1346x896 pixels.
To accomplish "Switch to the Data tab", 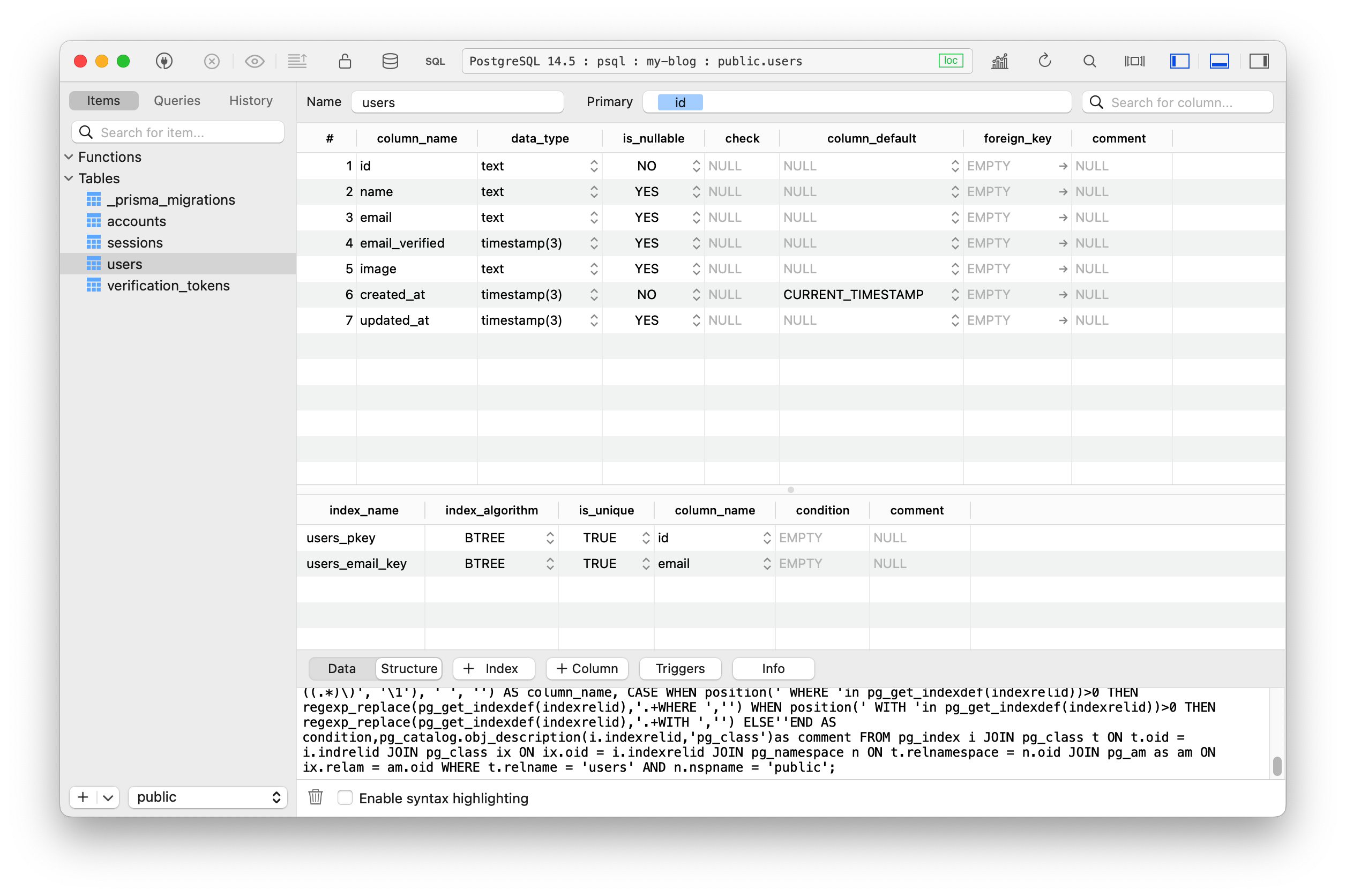I will (342, 668).
